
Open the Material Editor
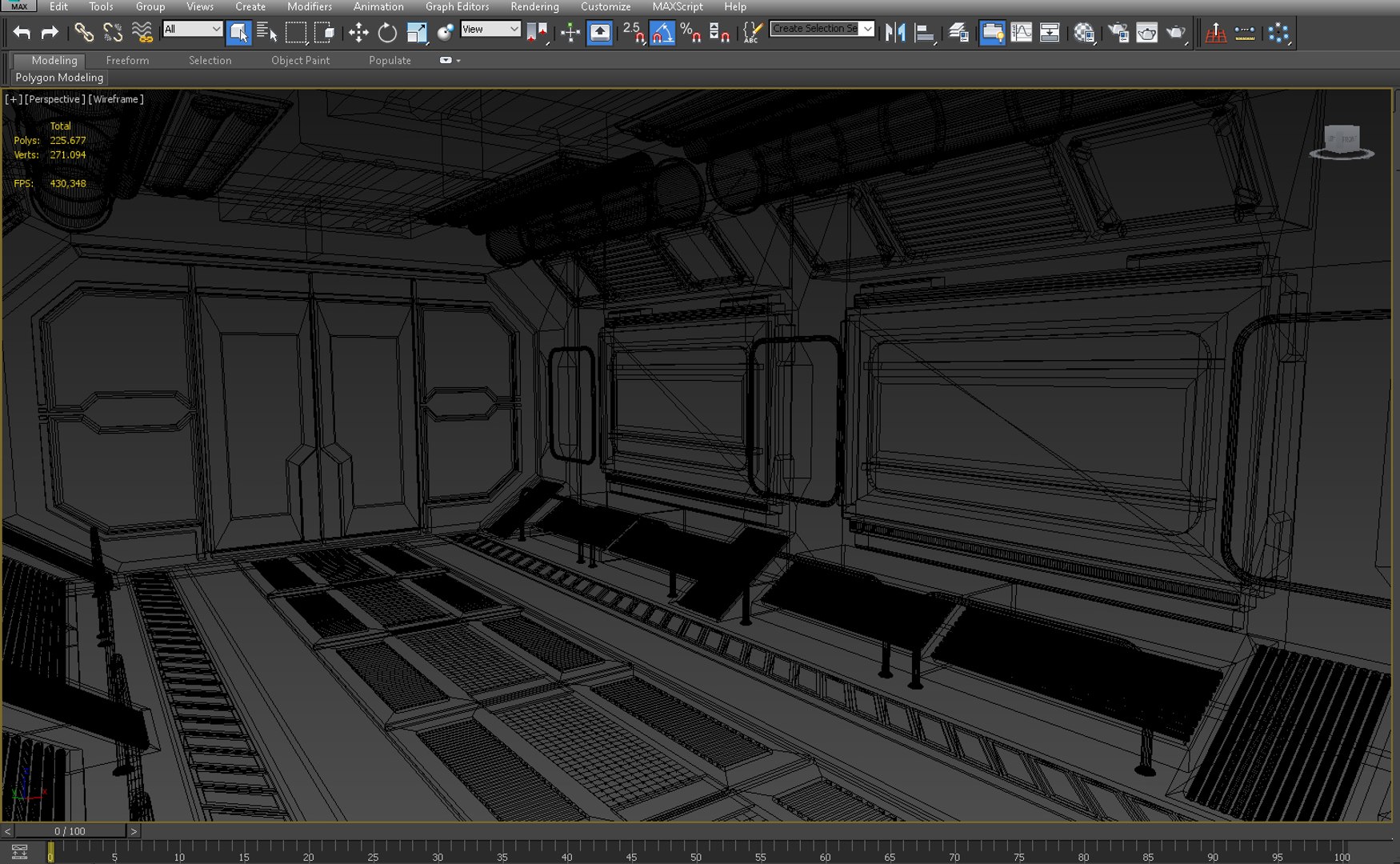[1084, 33]
